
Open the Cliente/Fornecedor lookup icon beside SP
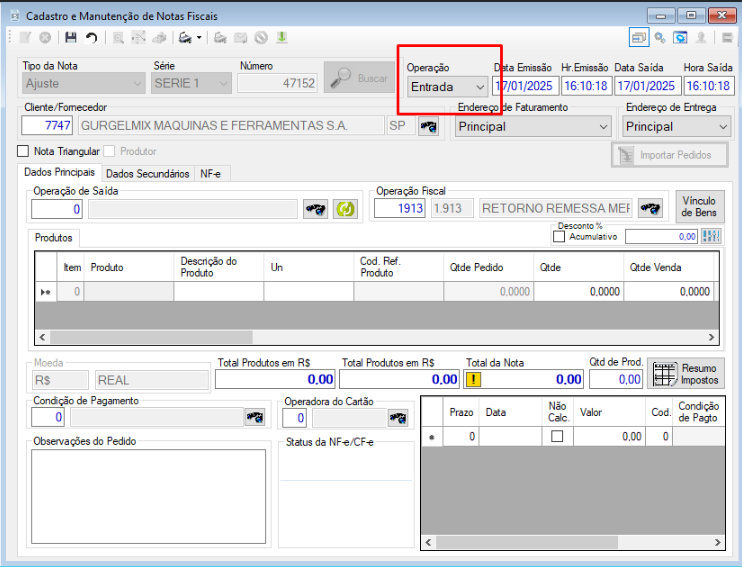428,126
